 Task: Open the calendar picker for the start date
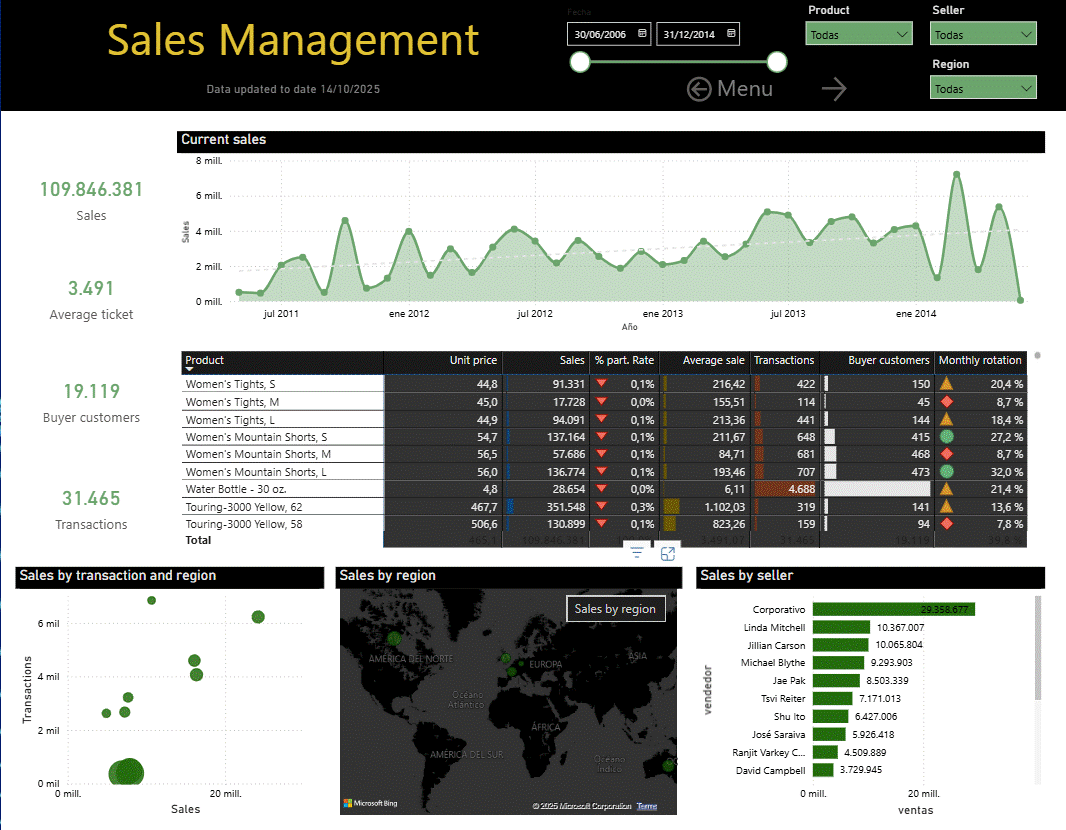pos(642,33)
